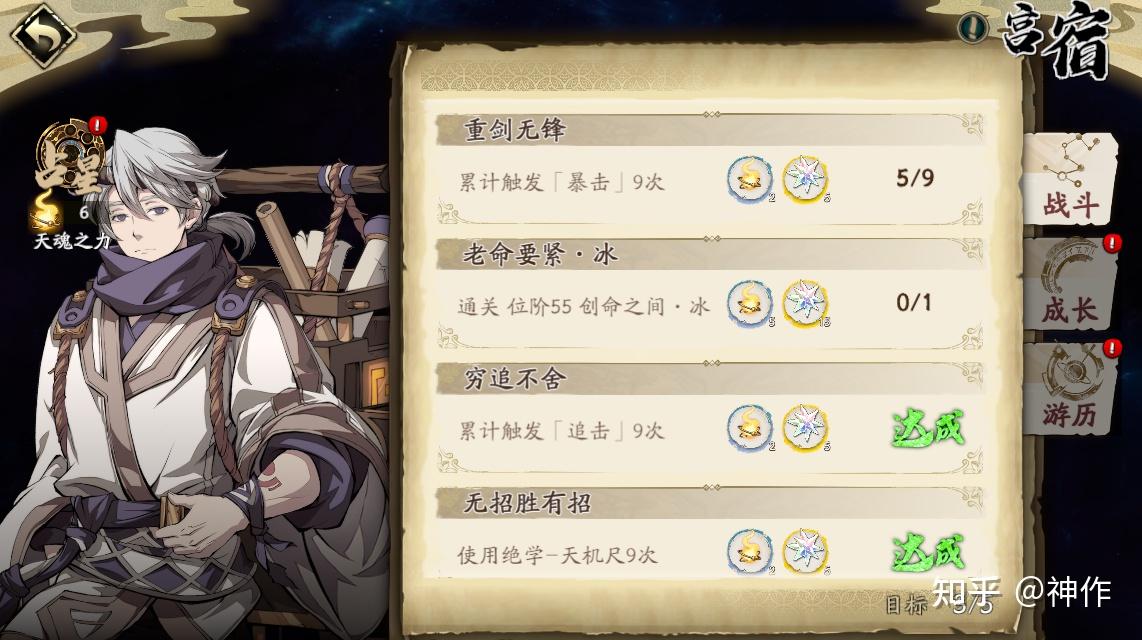This screenshot has height=640, width=1142.
Task: Click the flame reward in 穷追不舍 row
Action: coord(749,427)
